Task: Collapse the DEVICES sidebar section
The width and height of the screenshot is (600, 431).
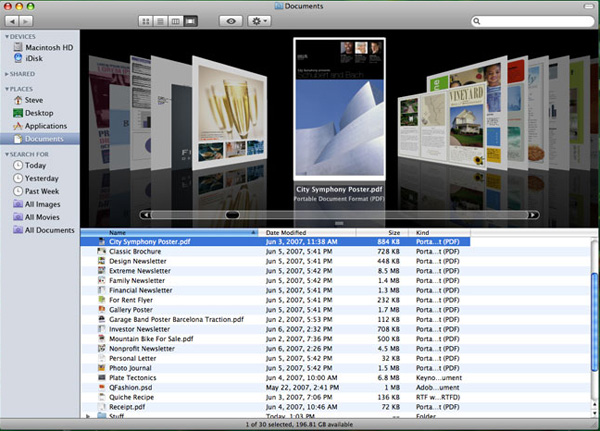Action: pos(7,37)
